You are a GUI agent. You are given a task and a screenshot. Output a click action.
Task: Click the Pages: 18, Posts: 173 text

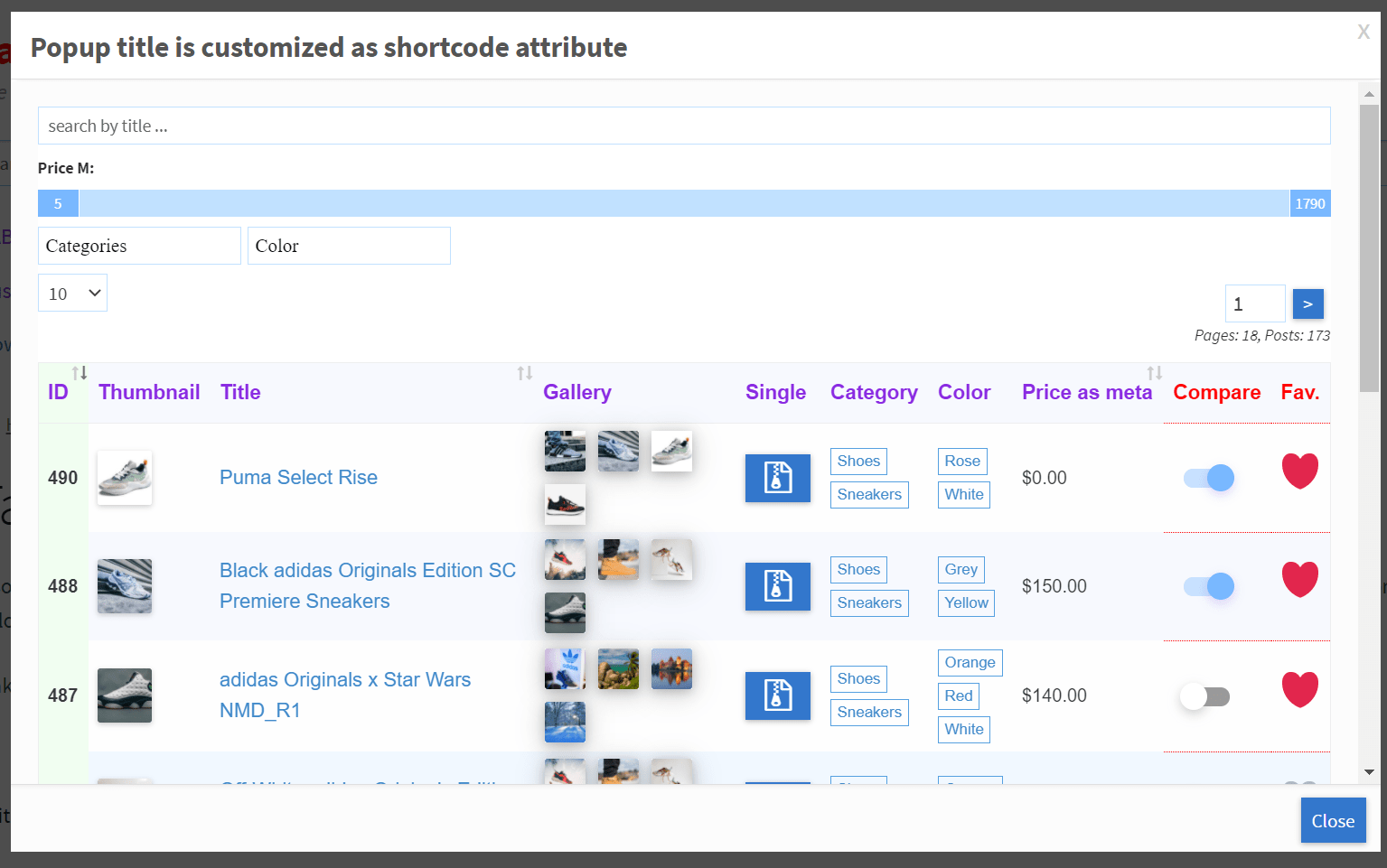coord(1262,335)
